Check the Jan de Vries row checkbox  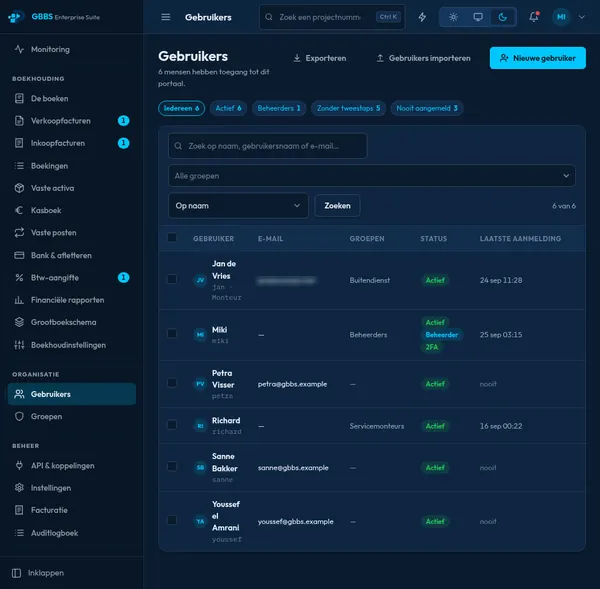(x=172, y=279)
